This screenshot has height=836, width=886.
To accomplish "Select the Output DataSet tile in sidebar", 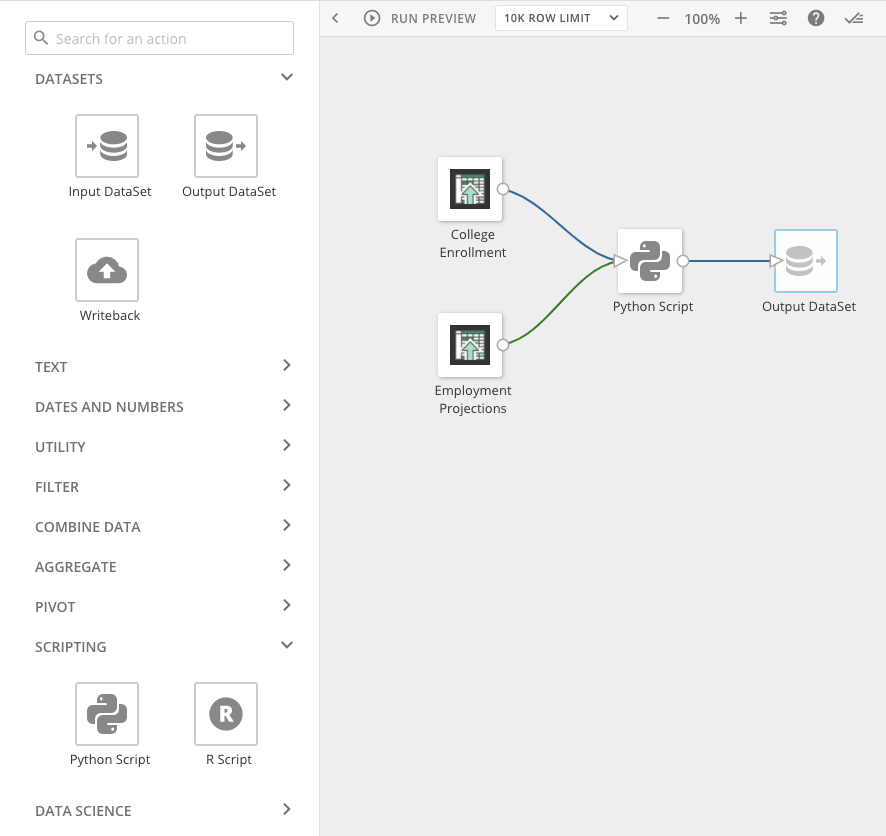I will tap(227, 145).
